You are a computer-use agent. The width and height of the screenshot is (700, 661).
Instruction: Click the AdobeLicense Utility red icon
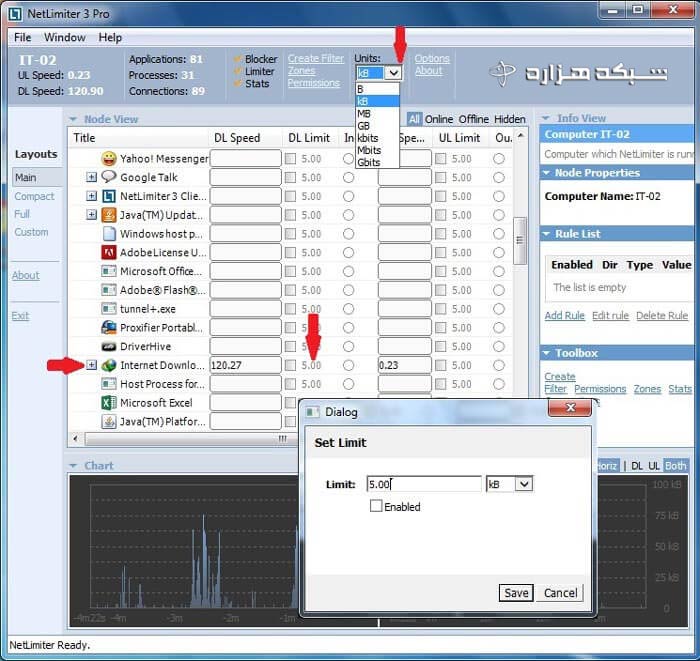[x=108, y=252]
